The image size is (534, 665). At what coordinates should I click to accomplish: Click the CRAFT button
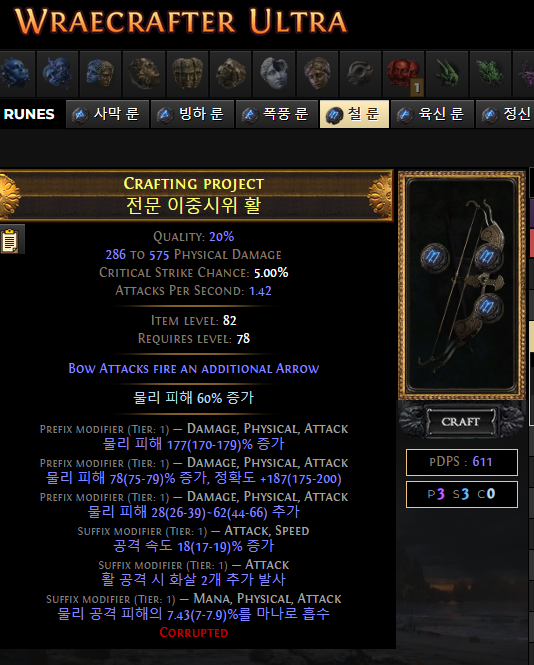(461, 422)
